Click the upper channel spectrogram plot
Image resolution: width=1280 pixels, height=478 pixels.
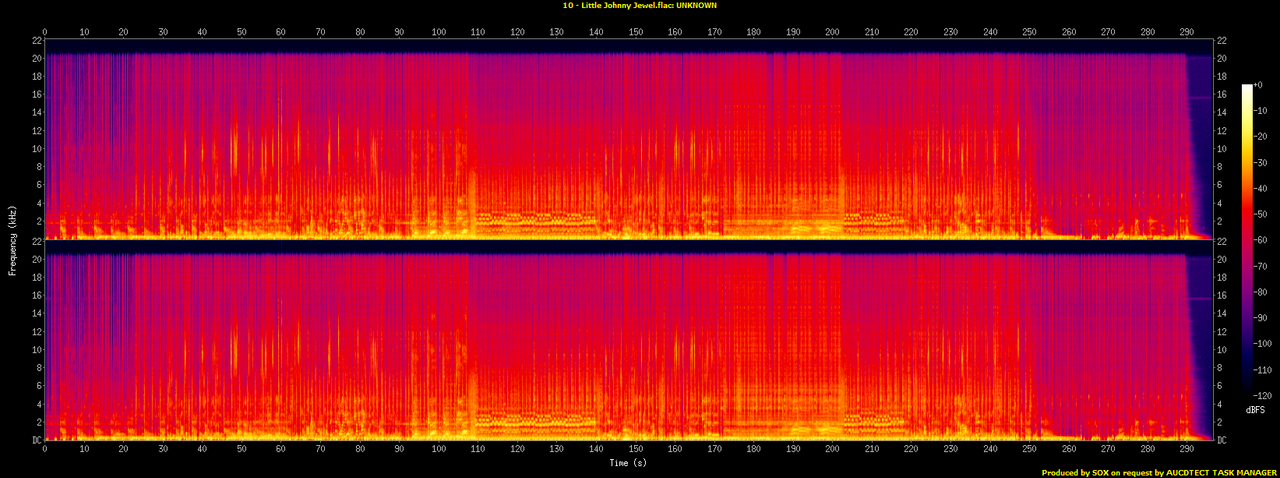(628, 138)
